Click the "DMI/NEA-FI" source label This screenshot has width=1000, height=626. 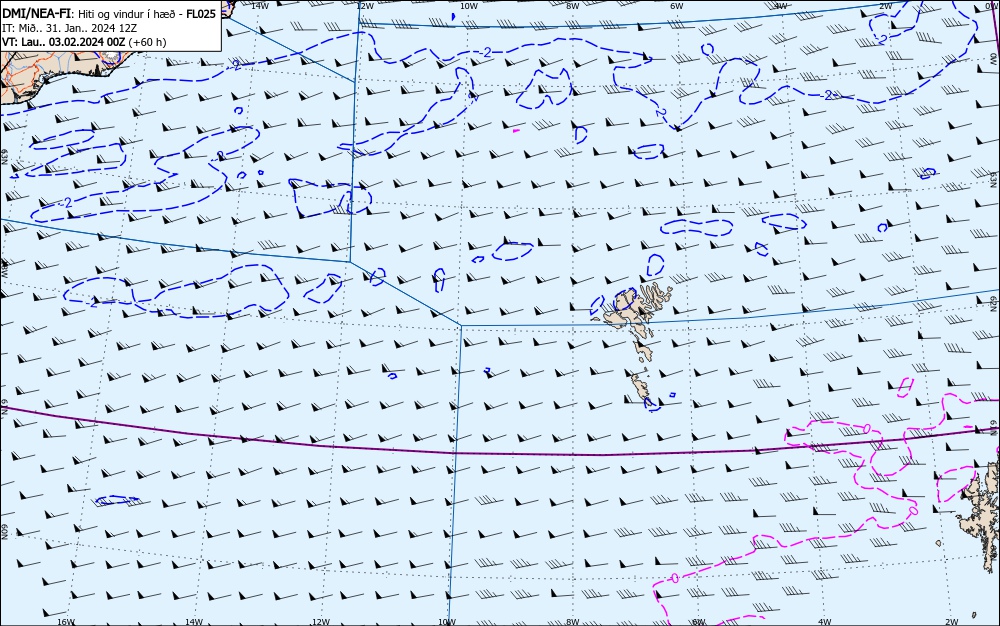pos(36,14)
